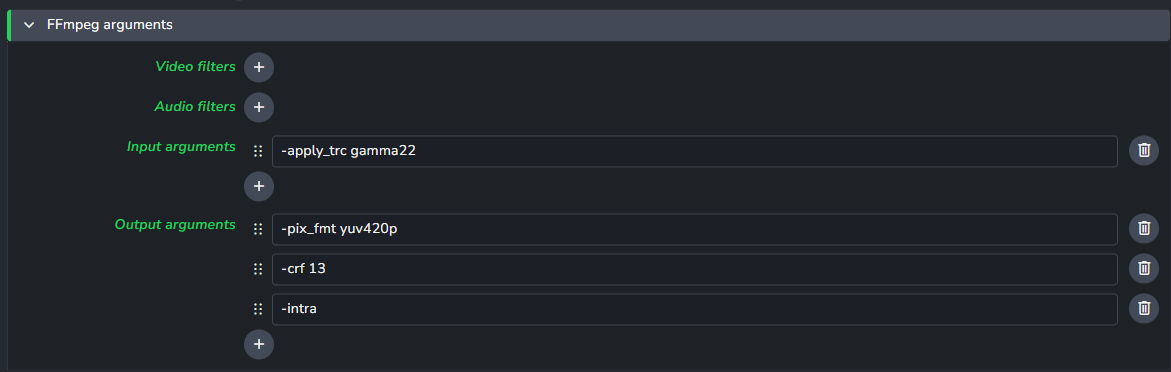Image resolution: width=1171 pixels, height=372 pixels.
Task: Click the Input arguments label
Action: pyautogui.click(x=181, y=146)
